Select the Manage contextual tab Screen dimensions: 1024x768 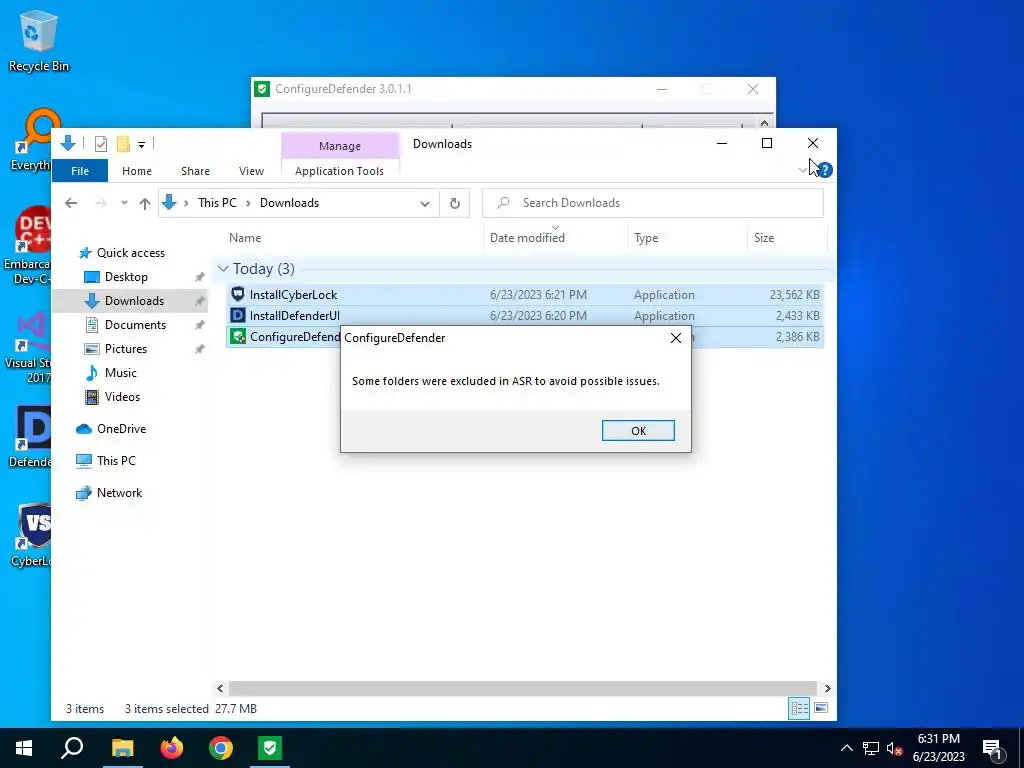pos(340,146)
